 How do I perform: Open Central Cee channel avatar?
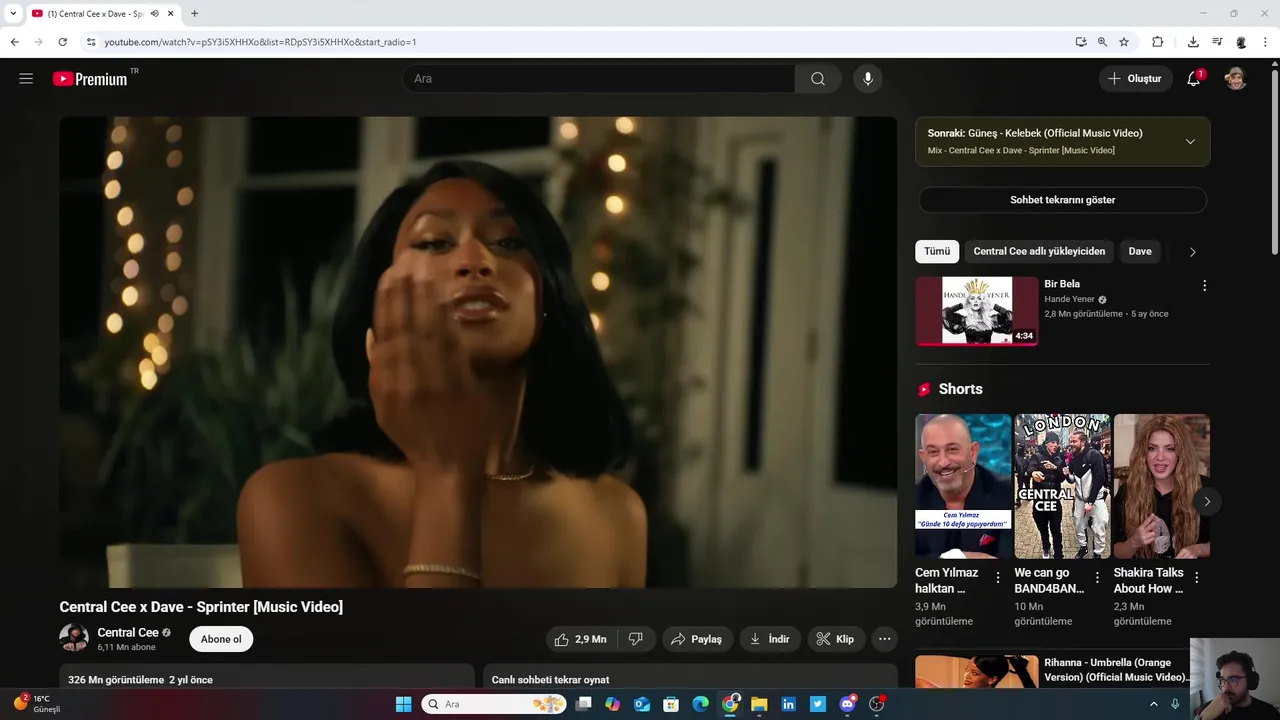point(74,638)
